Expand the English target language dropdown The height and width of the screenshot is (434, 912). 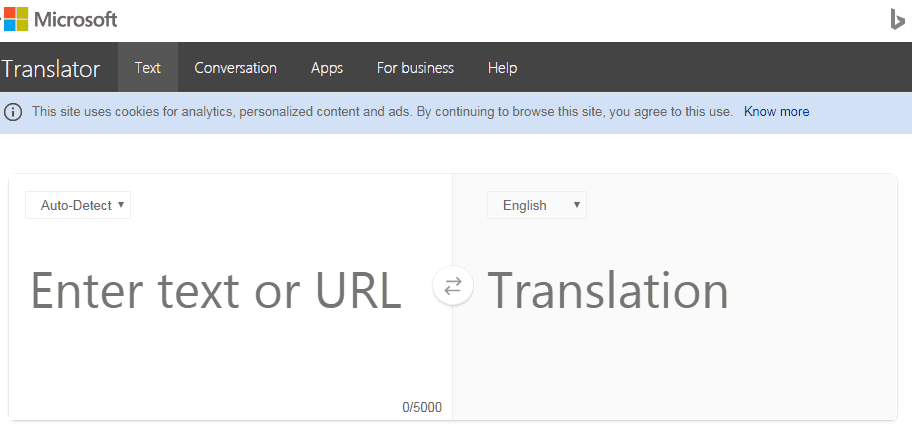pos(537,205)
